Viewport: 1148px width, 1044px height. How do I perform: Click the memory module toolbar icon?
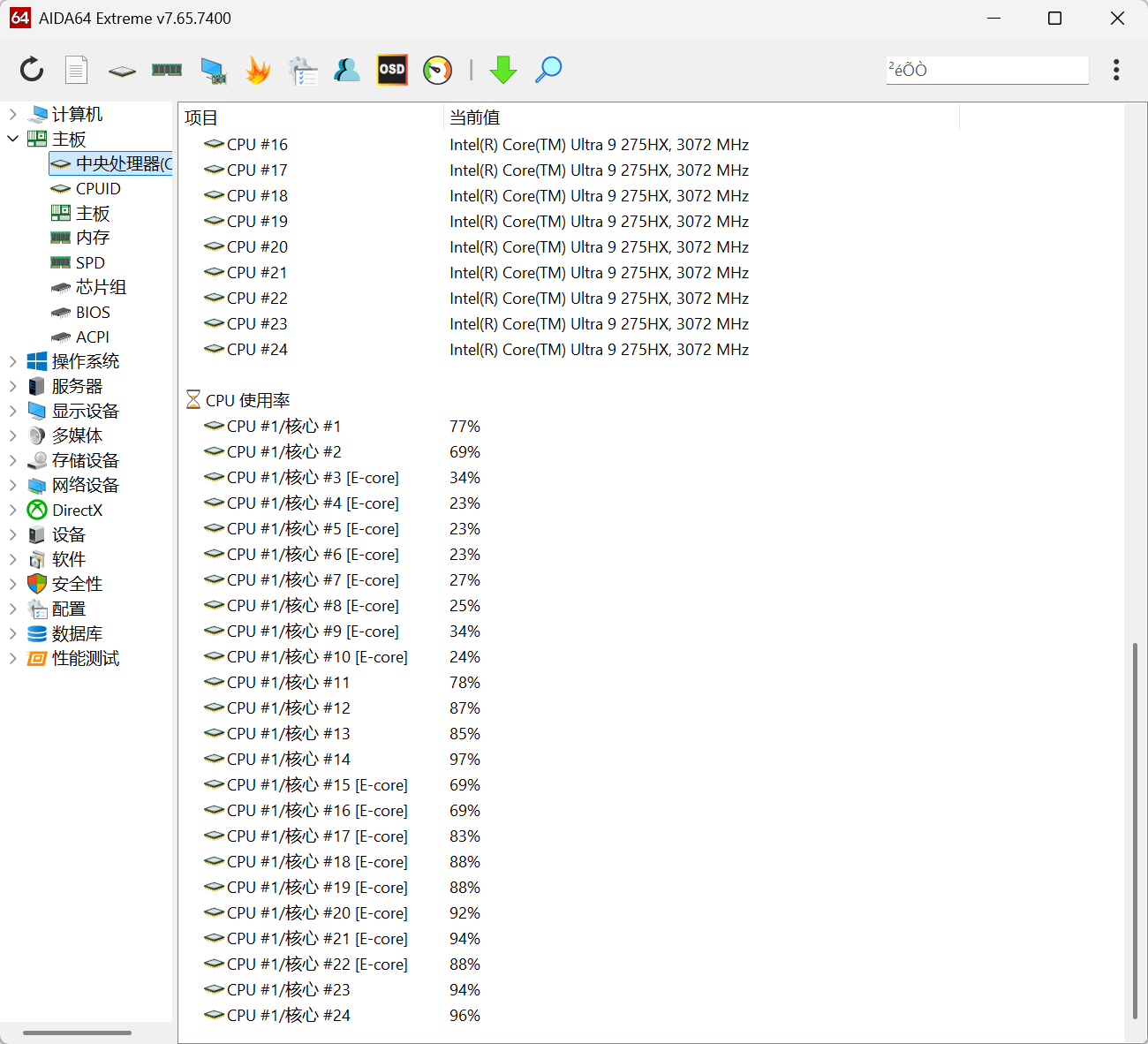coord(167,70)
